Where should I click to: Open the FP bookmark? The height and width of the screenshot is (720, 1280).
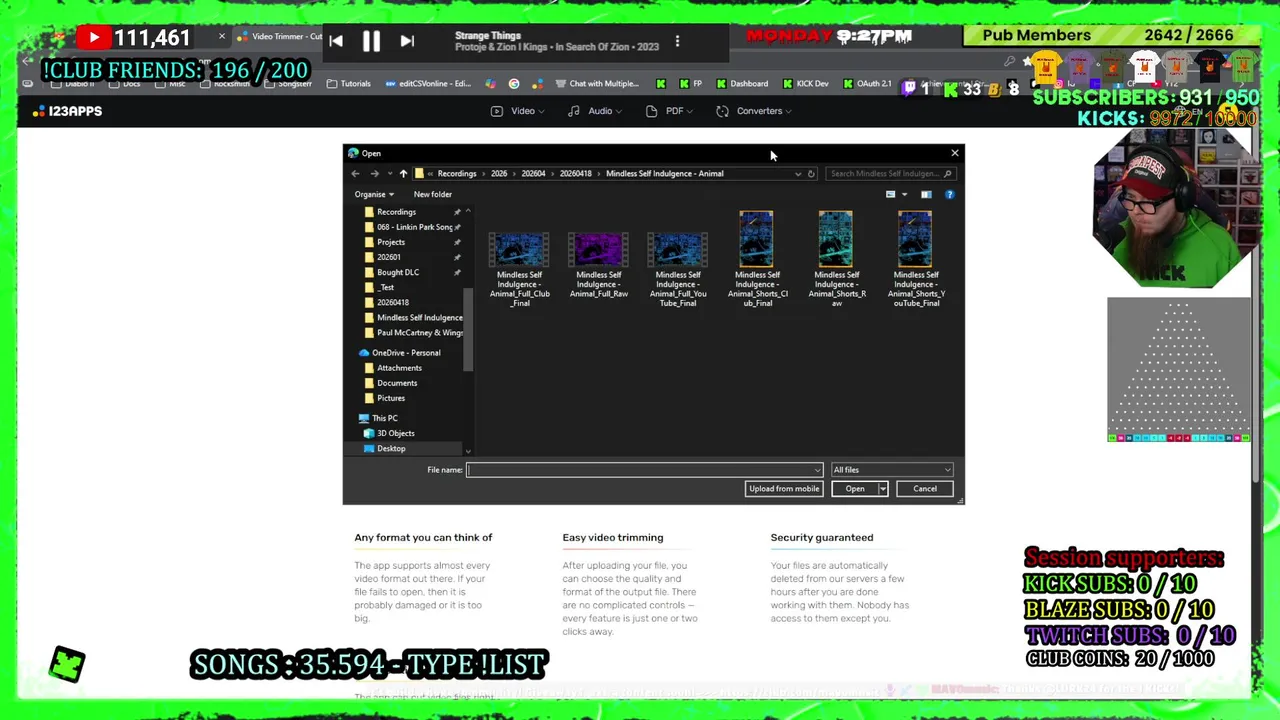(x=691, y=84)
